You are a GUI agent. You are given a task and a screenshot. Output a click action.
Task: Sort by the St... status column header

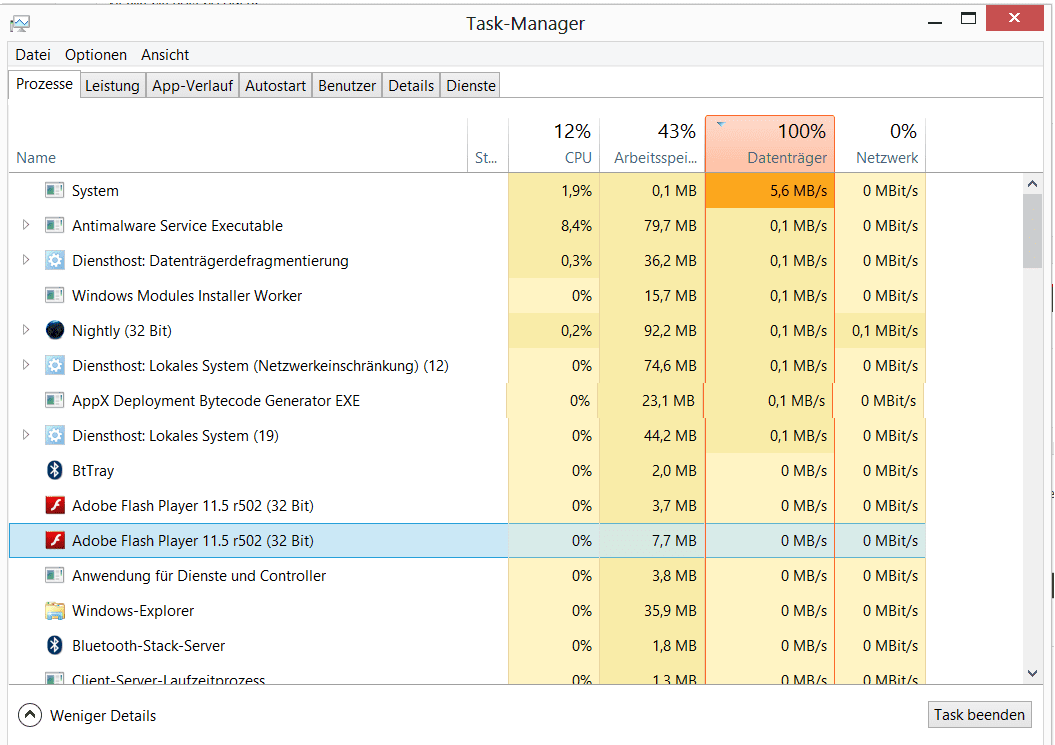click(487, 145)
